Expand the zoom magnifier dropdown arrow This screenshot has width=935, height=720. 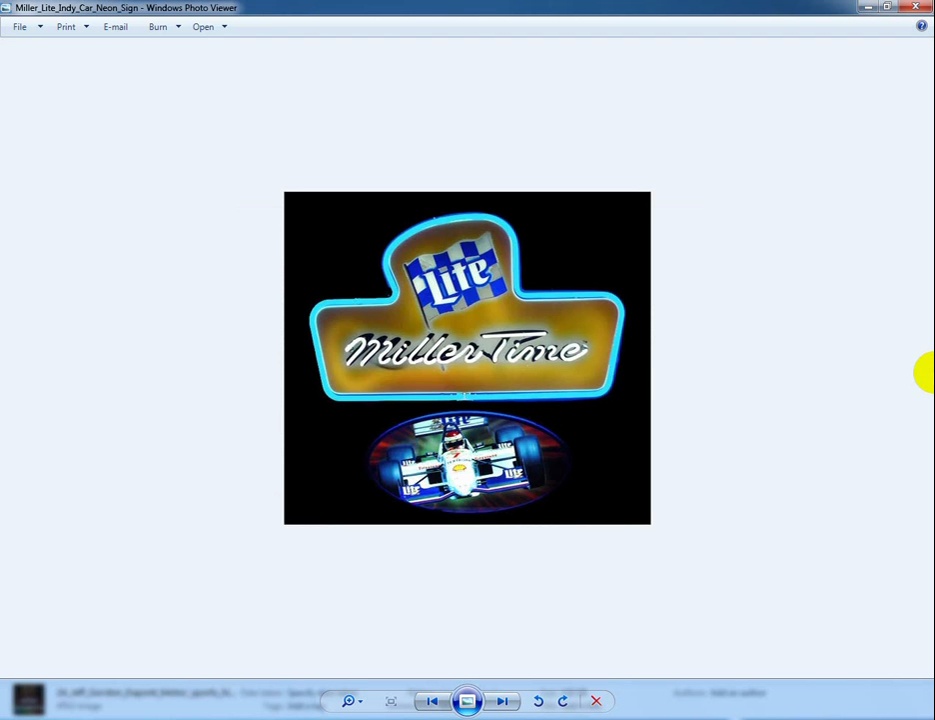click(360, 702)
